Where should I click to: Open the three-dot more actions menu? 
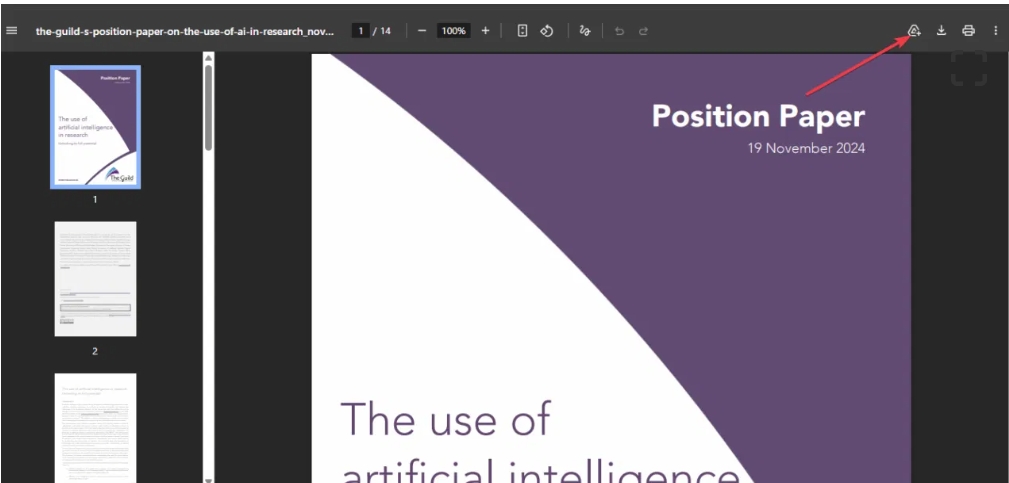pos(995,31)
